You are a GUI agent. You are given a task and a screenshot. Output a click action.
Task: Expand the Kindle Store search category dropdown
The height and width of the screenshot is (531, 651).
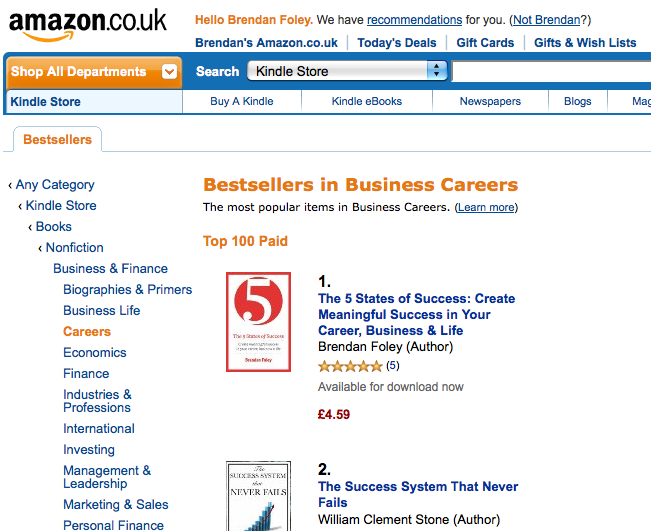coord(347,71)
